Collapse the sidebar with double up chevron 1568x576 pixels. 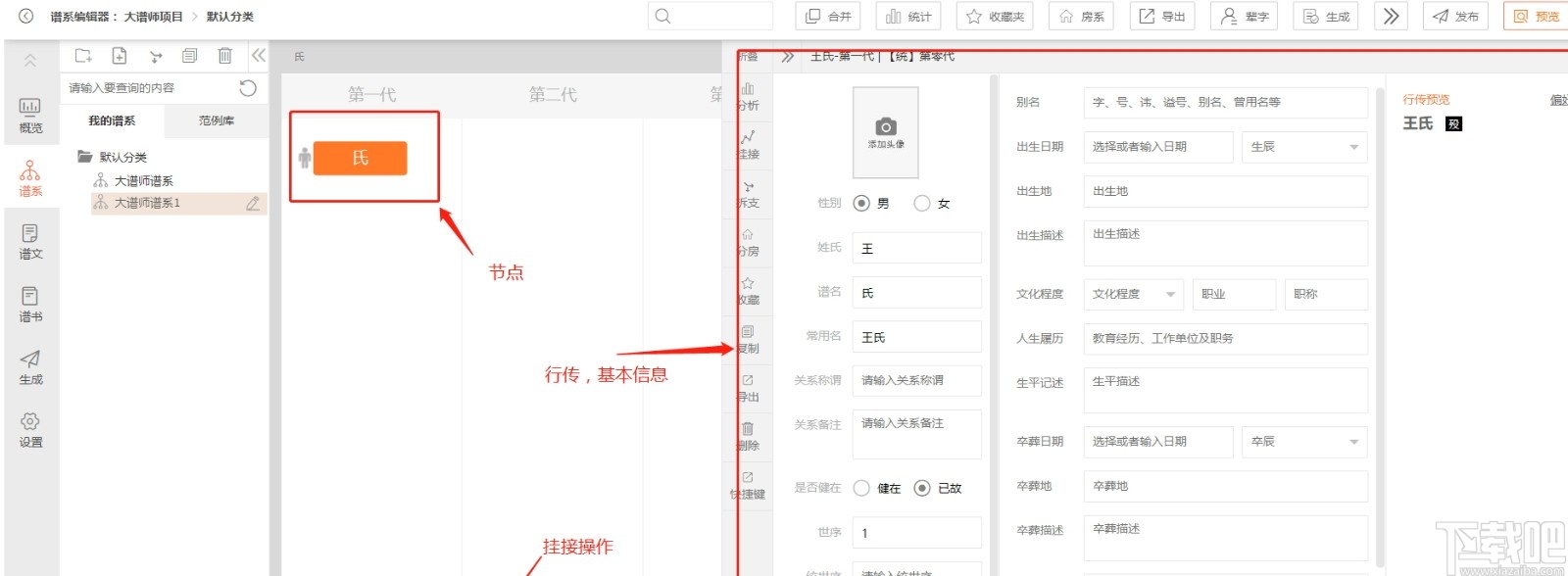point(30,61)
